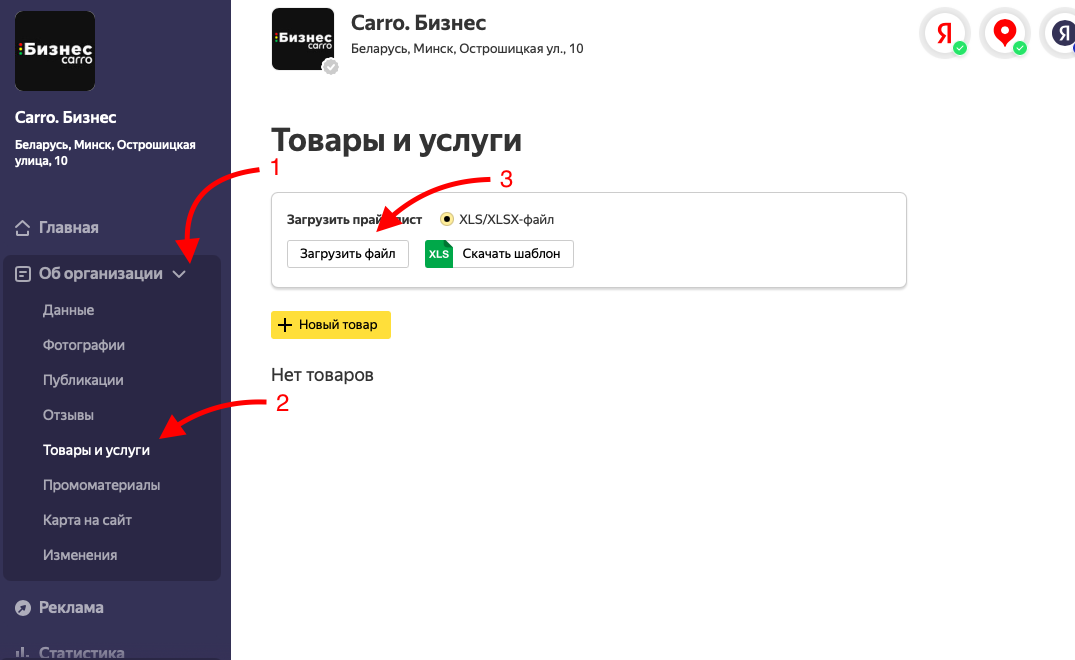Viewport: 1075px width, 660px height.
Task: Open Yandex Search service icon in top bar
Action: (944, 33)
